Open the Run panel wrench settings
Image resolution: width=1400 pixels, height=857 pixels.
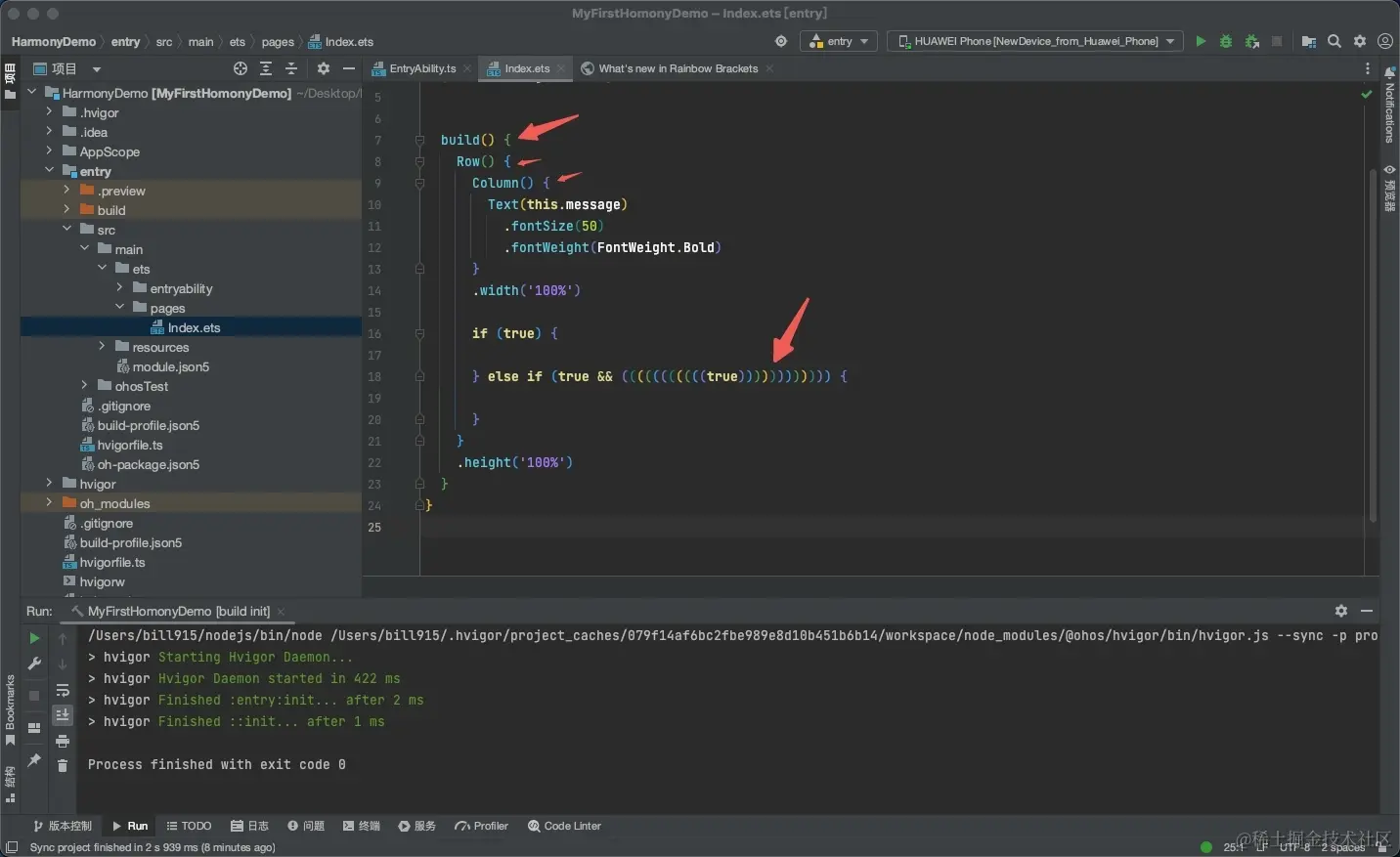point(34,664)
